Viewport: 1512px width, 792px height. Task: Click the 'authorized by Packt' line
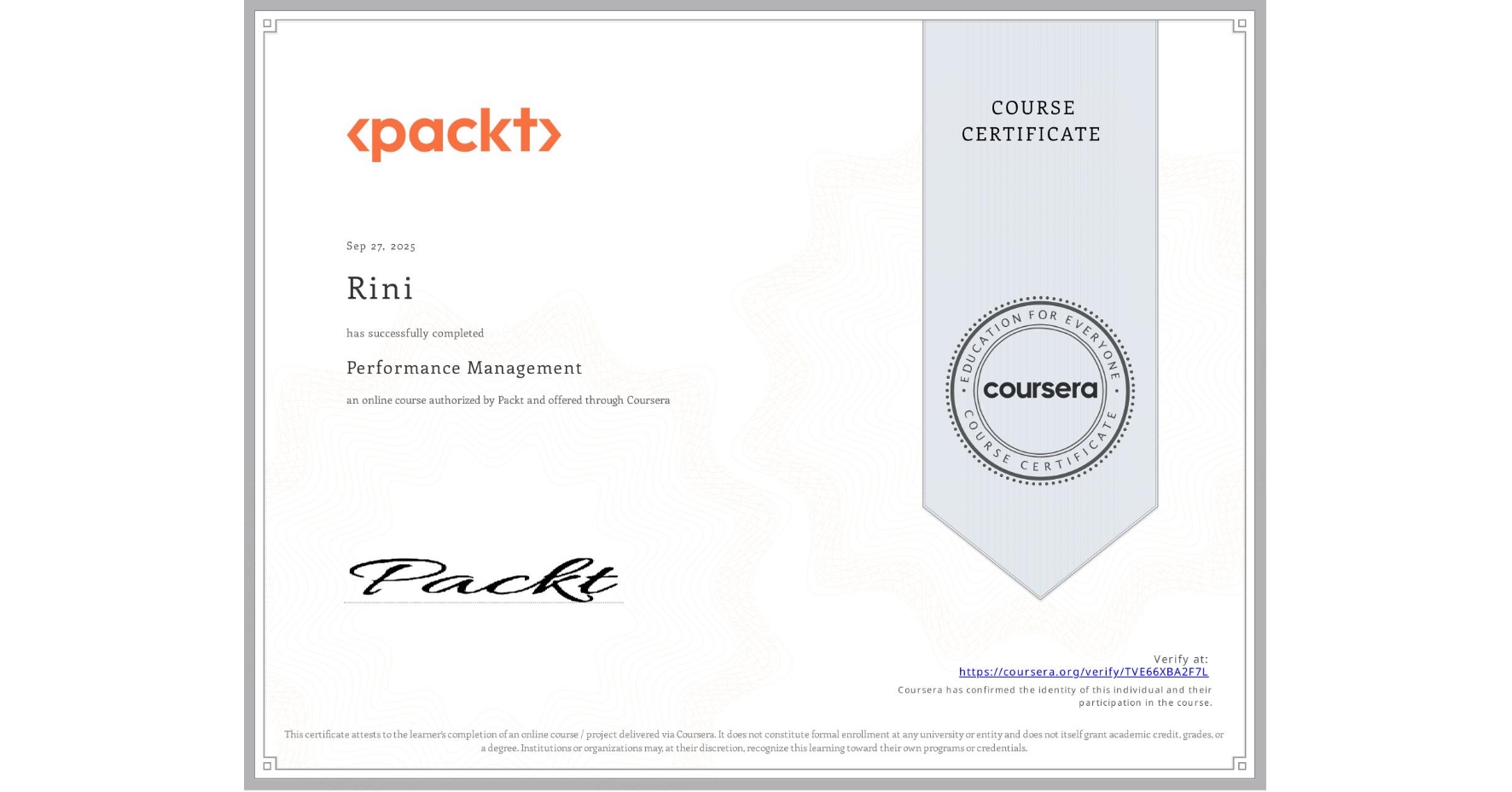point(508,400)
